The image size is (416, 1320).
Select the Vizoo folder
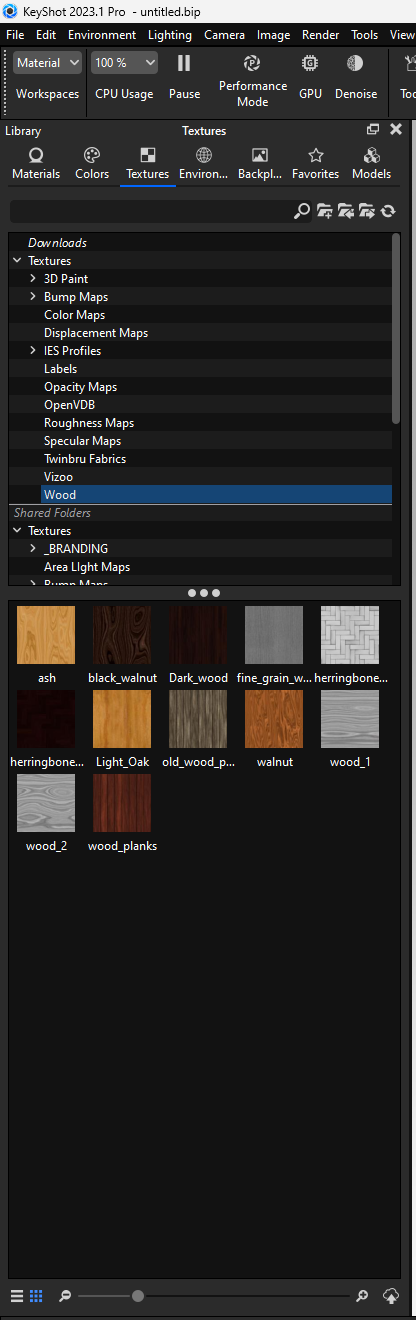coord(58,477)
